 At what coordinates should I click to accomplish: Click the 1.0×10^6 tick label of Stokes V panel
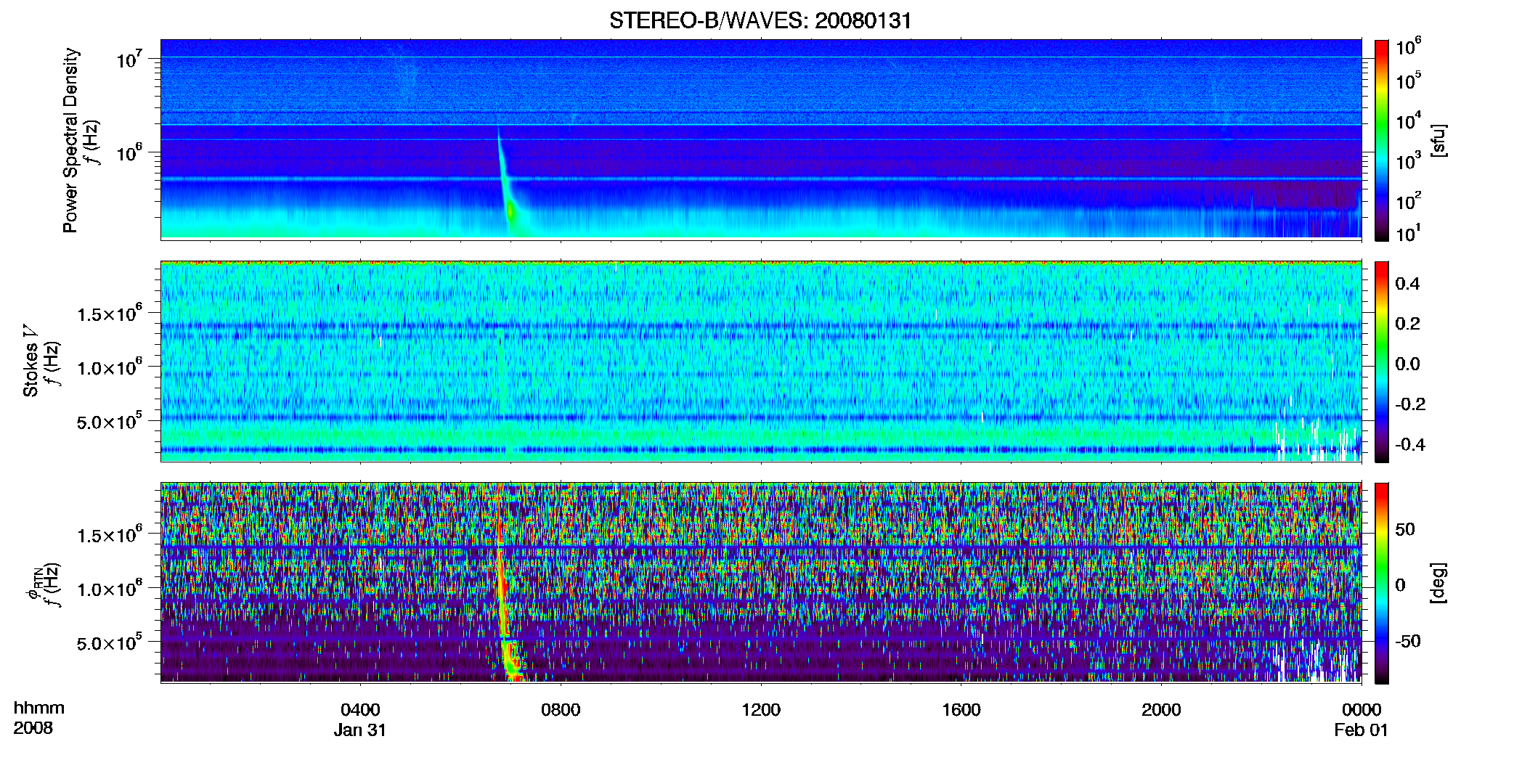click(110, 367)
